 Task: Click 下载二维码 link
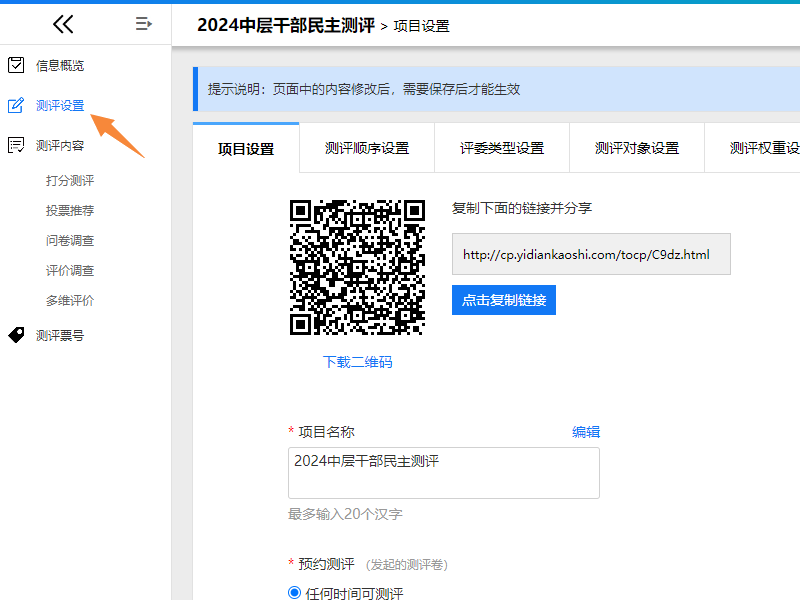click(x=357, y=362)
